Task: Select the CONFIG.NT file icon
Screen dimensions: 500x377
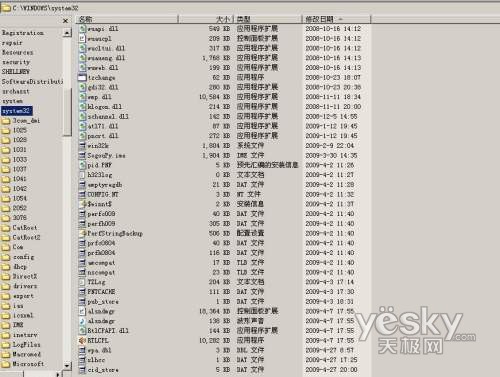Action: point(82,194)
